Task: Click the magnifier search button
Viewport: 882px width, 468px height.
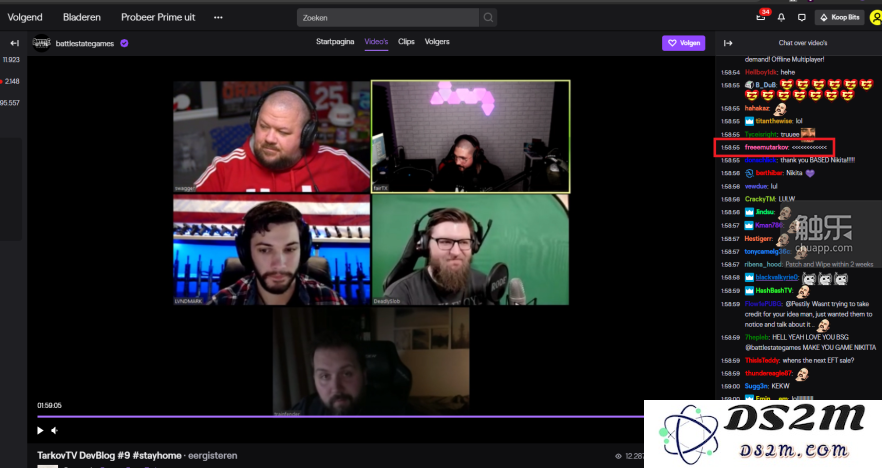Action: 488,17
